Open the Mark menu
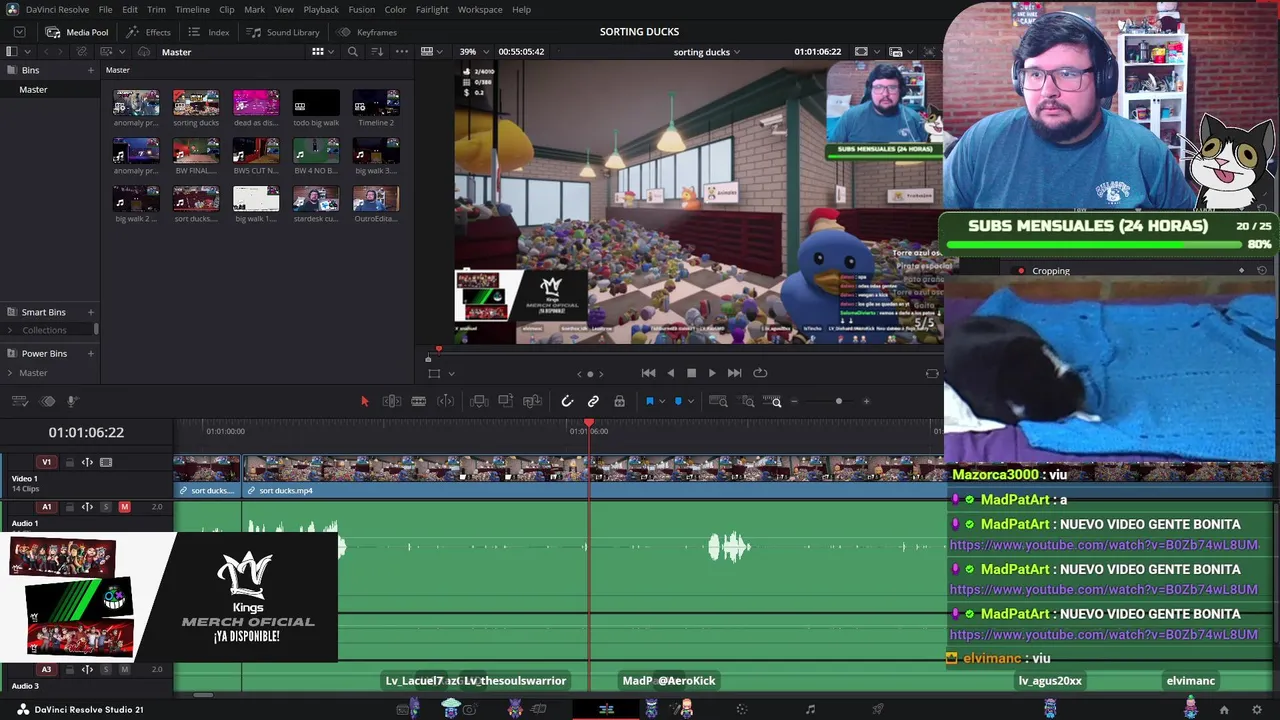The image size is (1280, 720). [x=254, y=9]
